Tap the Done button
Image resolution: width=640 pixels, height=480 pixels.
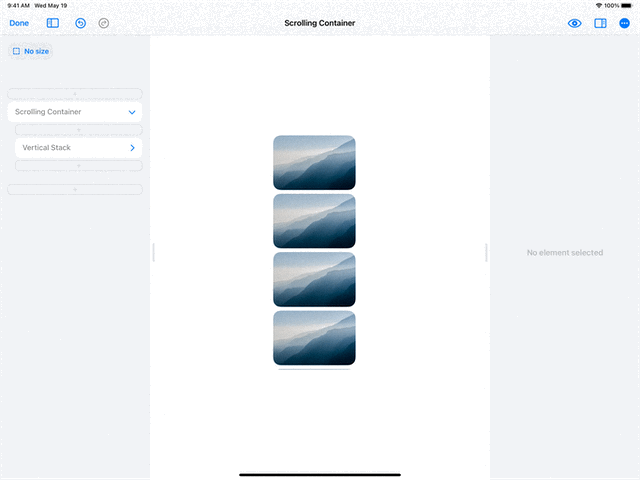(x=19, y=23)
